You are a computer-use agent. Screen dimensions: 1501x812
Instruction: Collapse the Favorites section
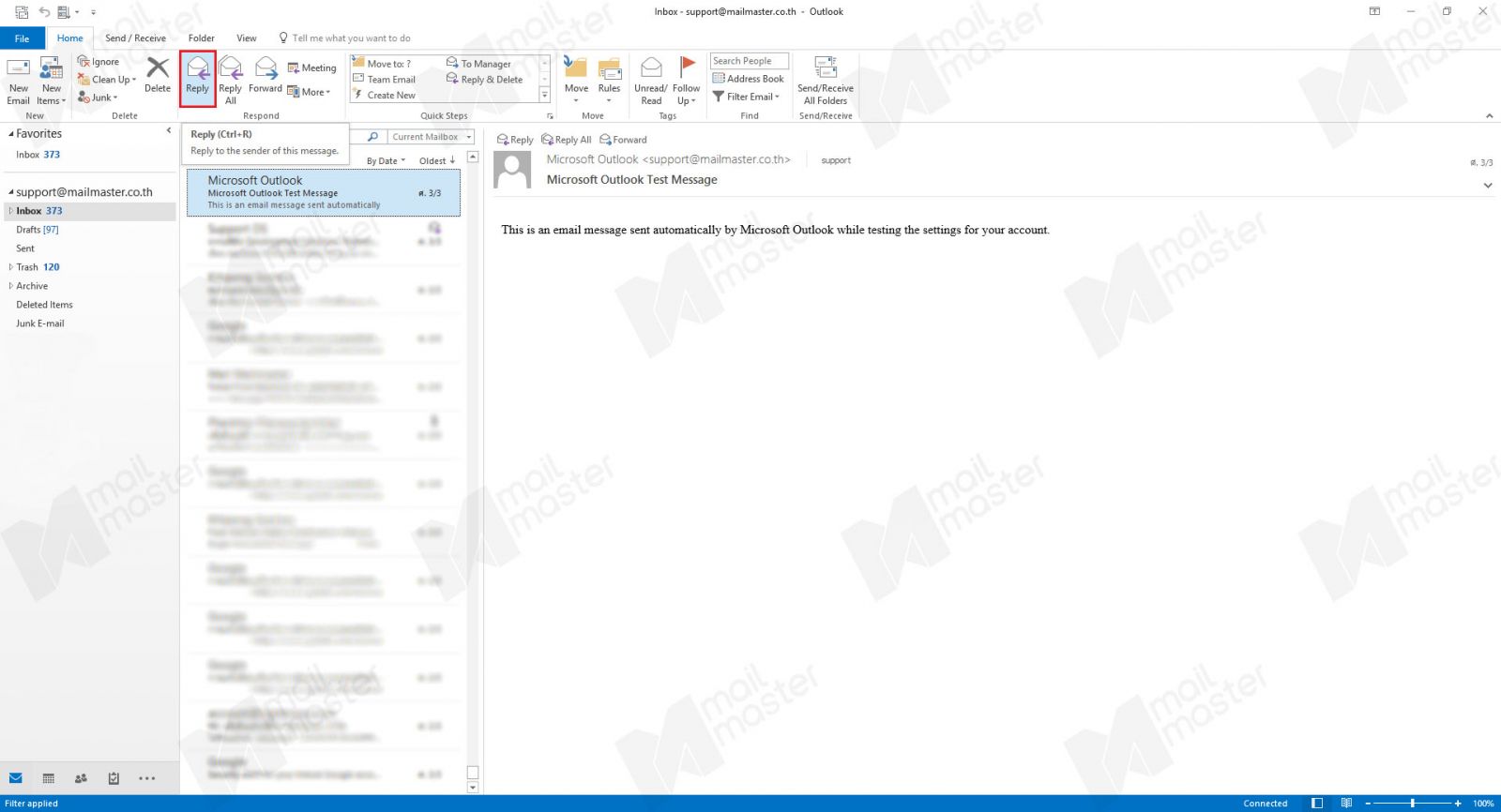(x=11, y=134)
